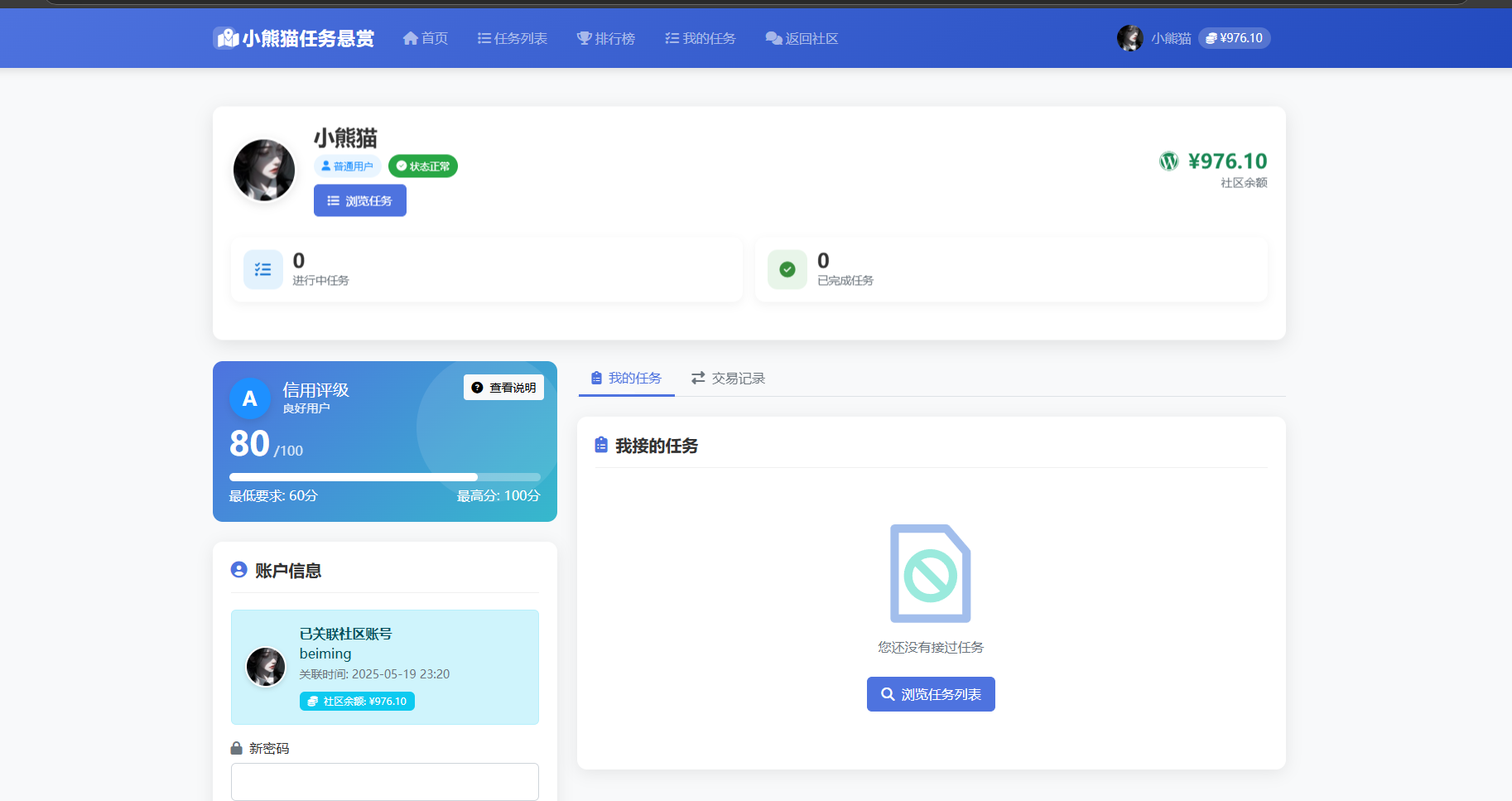
Task: Click the 进行中任务 checklist icon
Action: [263, 269]
